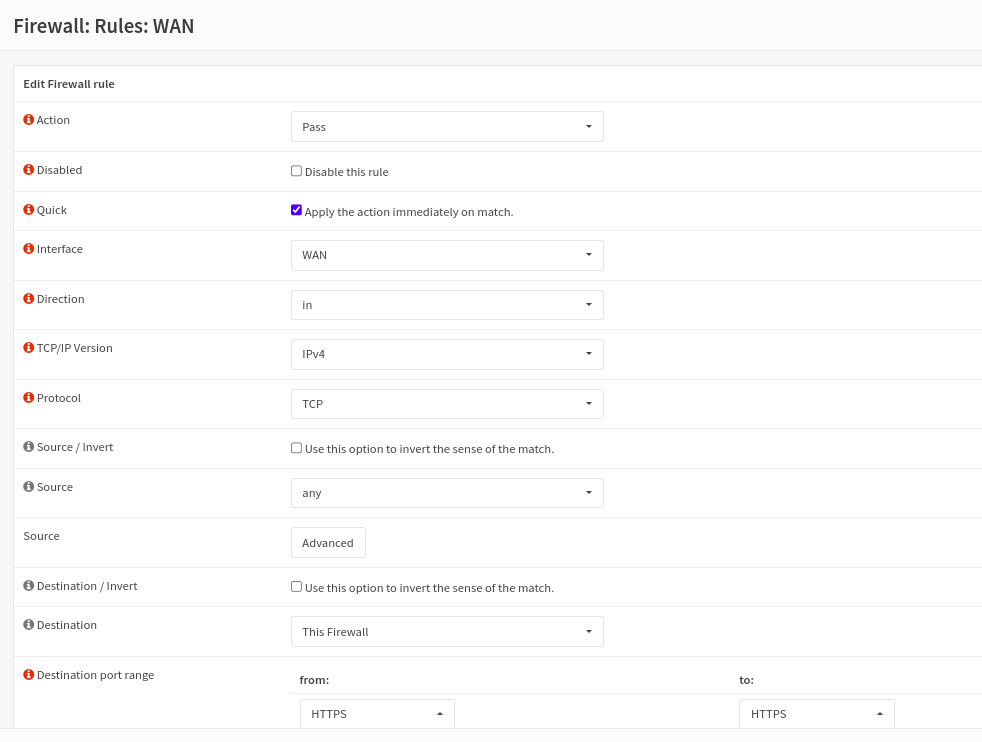Open the Action dropdown showing Pass

click(x=446, y=126)
